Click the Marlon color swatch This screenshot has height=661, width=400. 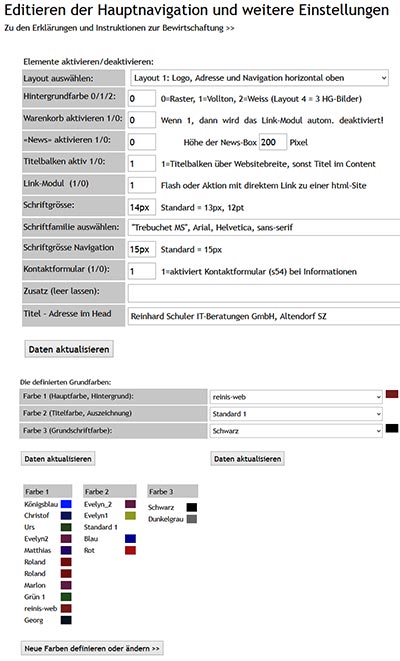66,585
